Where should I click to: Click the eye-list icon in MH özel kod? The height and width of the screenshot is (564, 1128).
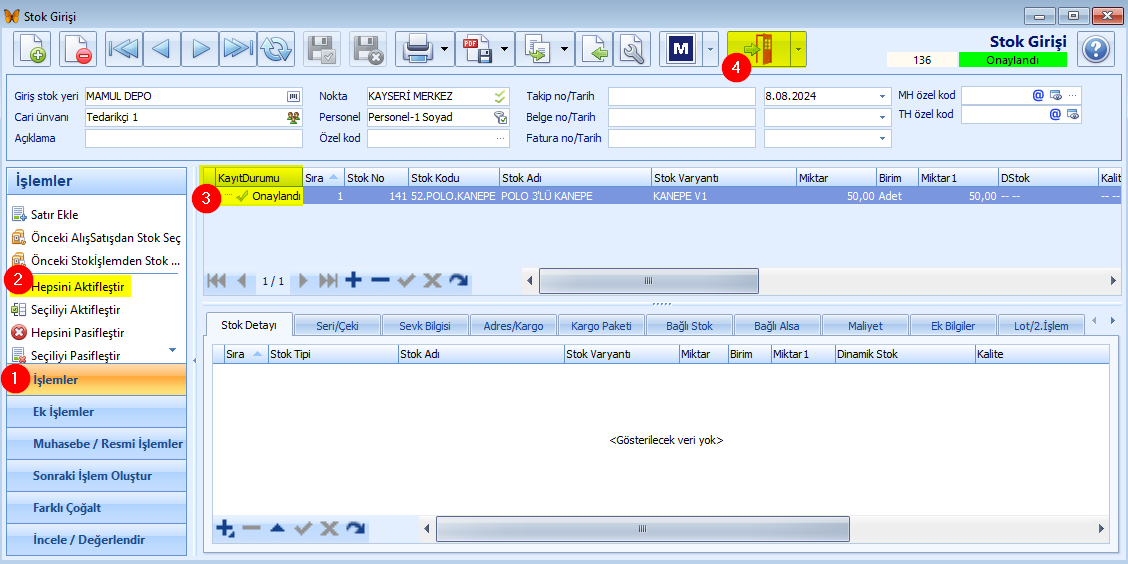1056,95
